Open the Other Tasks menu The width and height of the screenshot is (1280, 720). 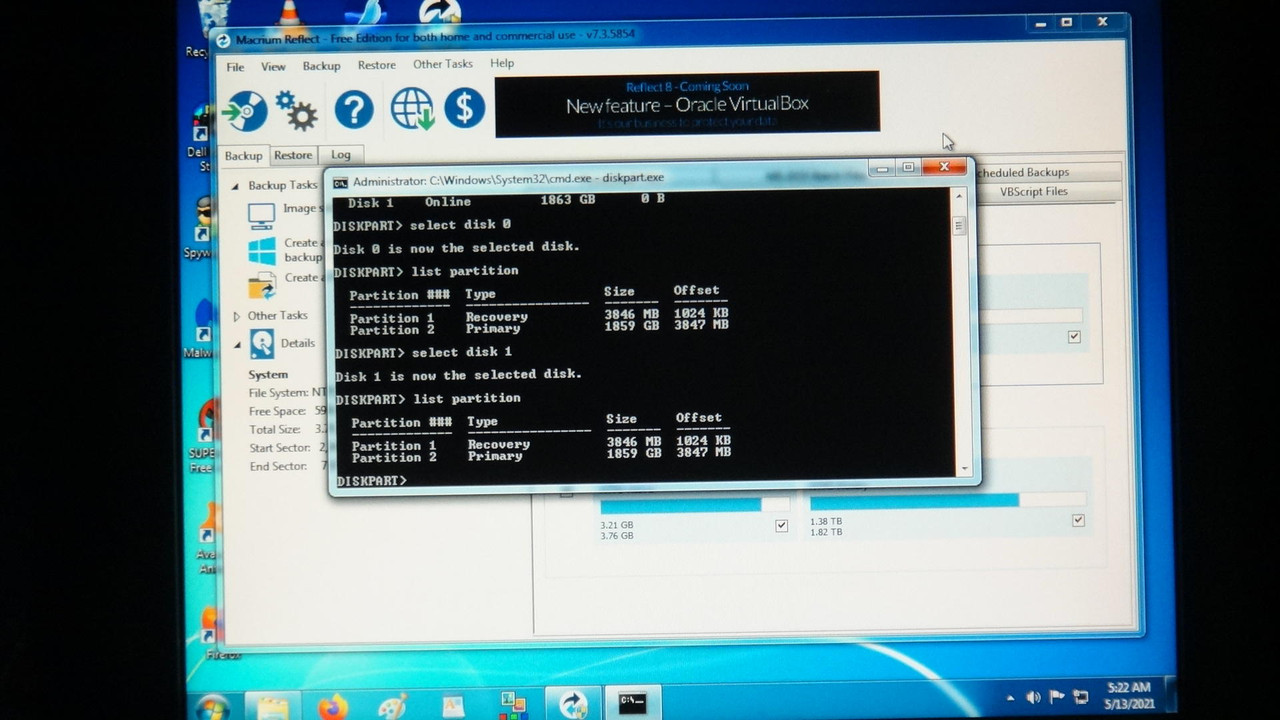[442, 64]
